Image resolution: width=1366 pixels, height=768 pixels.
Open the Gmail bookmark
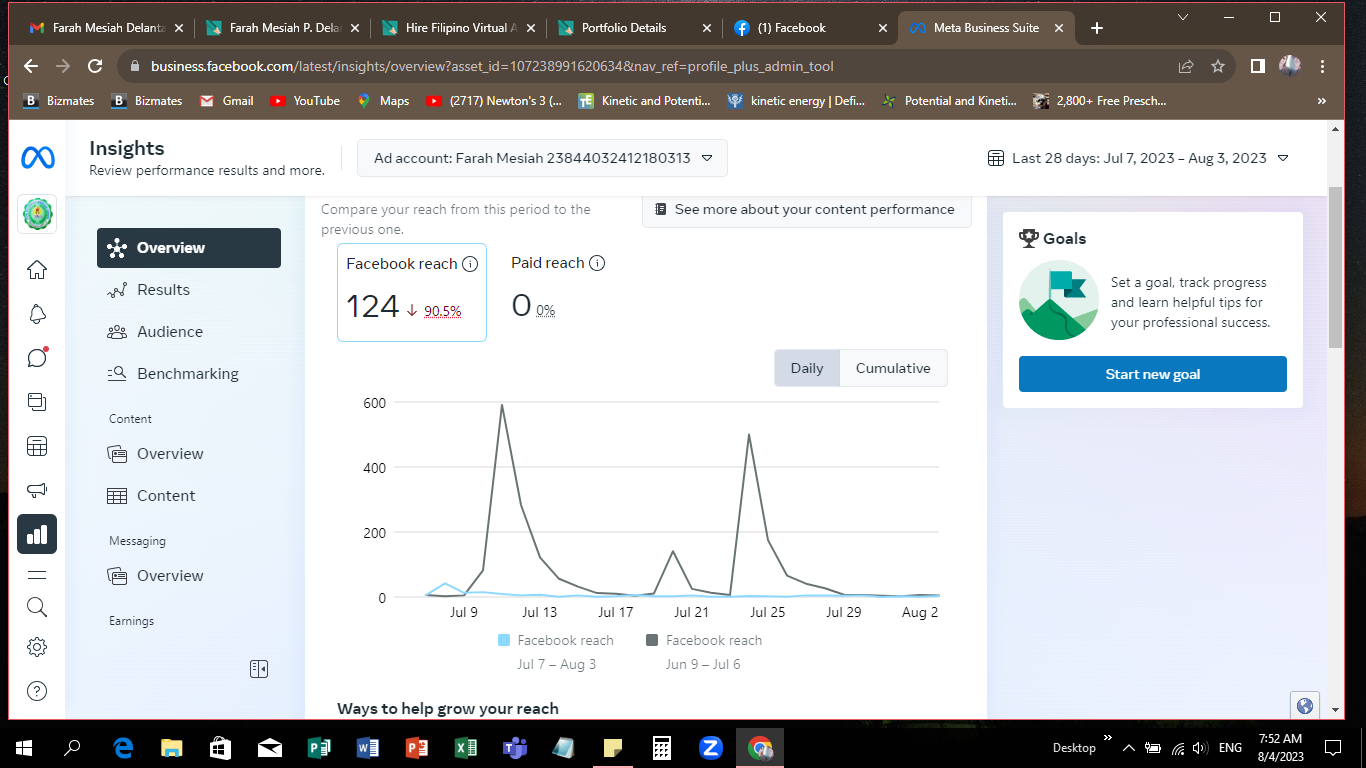pyautogui.click(x=226, y=101)
